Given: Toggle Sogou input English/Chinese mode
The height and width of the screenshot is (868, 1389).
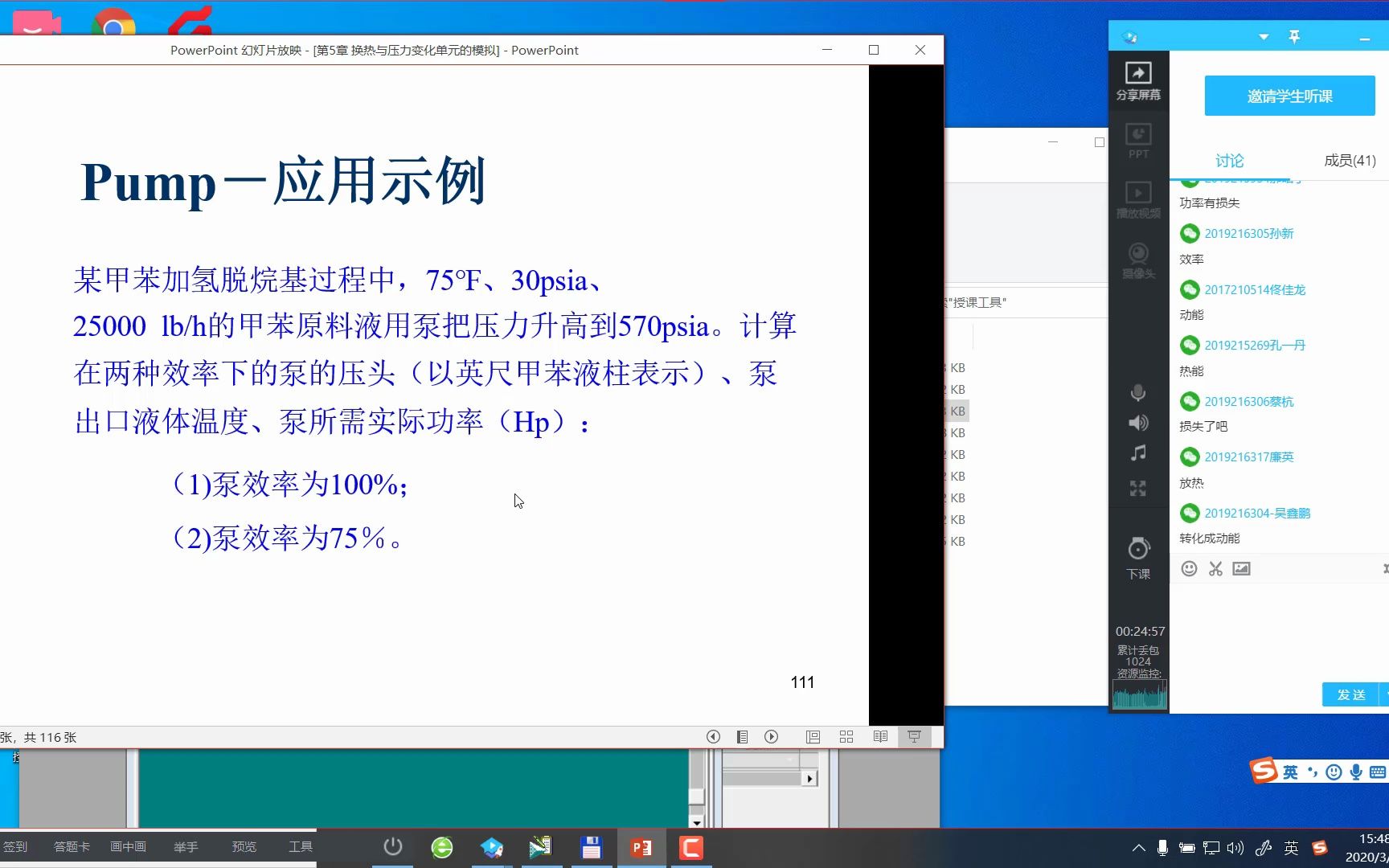Looking at the screenshot, I should (x=1291, y=772).
